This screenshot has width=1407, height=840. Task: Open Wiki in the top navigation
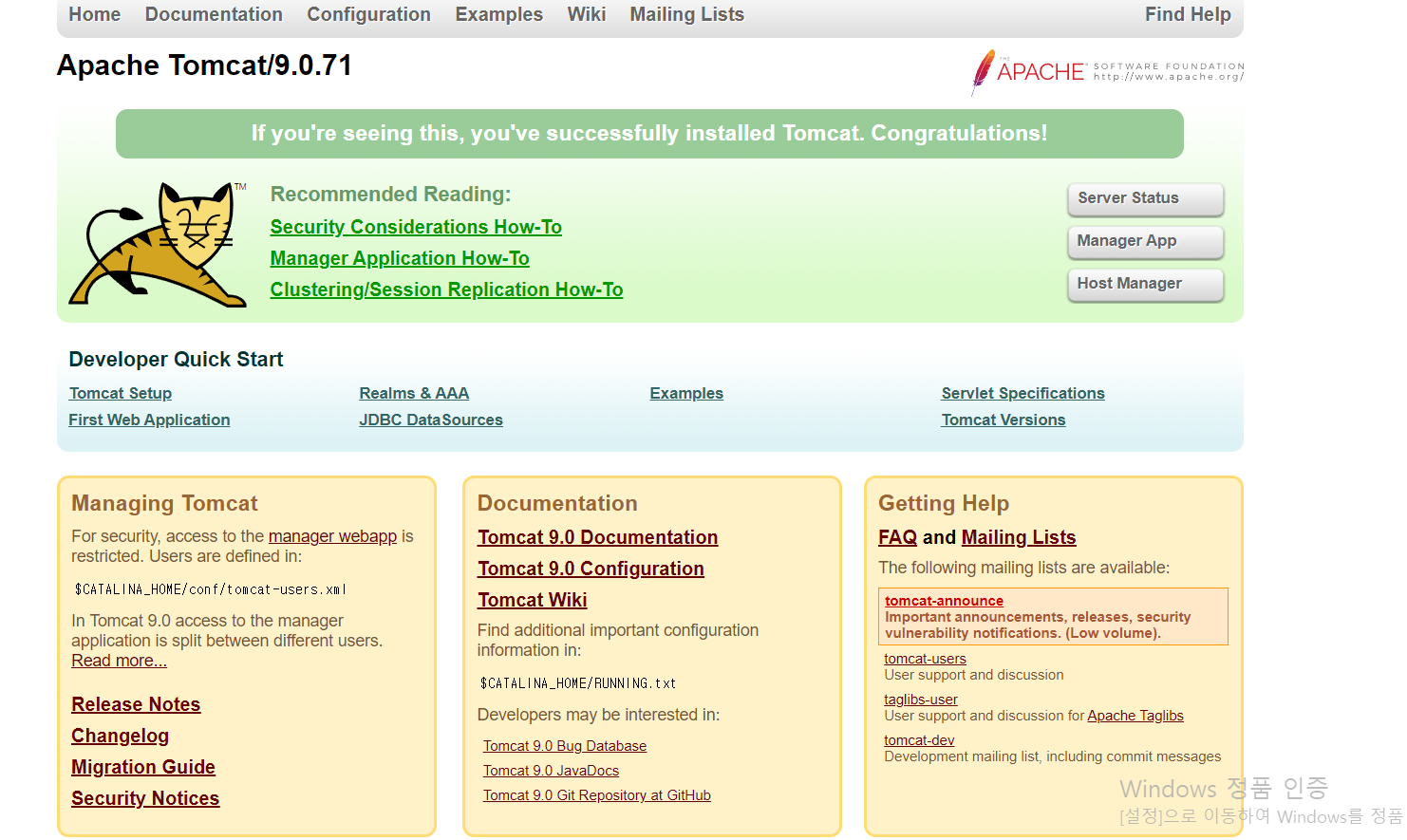tap(586, 14)
